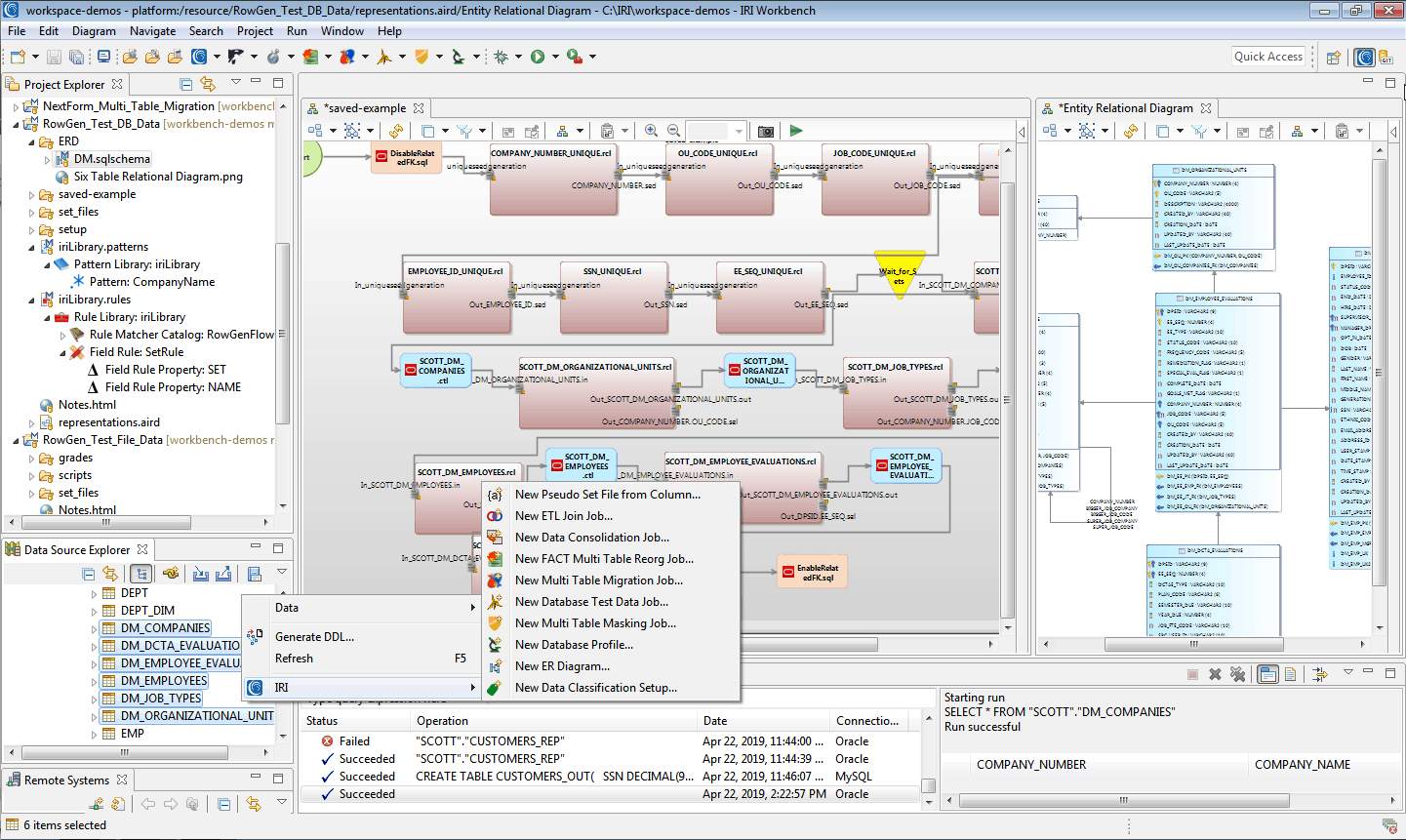Switch to the Entity Relational Diagram tab
Image resolution: width=1406 pixels, height=840 pixels.
1127,108
